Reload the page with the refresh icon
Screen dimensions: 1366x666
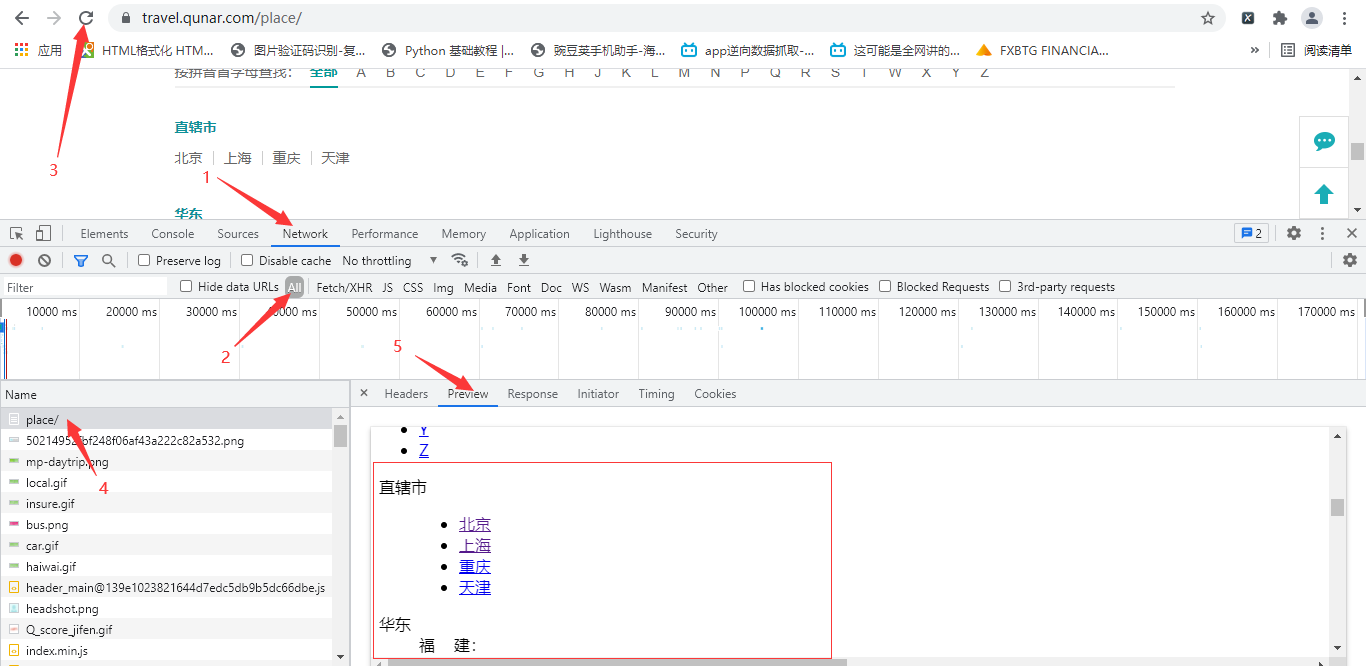pos(86,18)
